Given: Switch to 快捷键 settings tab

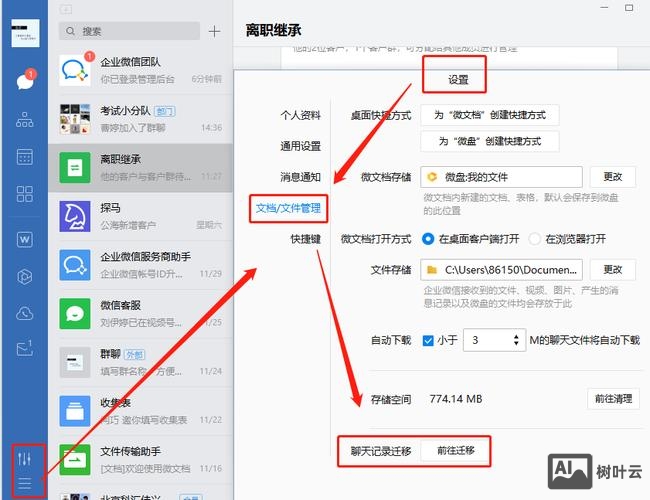Looking at the screenshot, I should (x=306, y=239).
